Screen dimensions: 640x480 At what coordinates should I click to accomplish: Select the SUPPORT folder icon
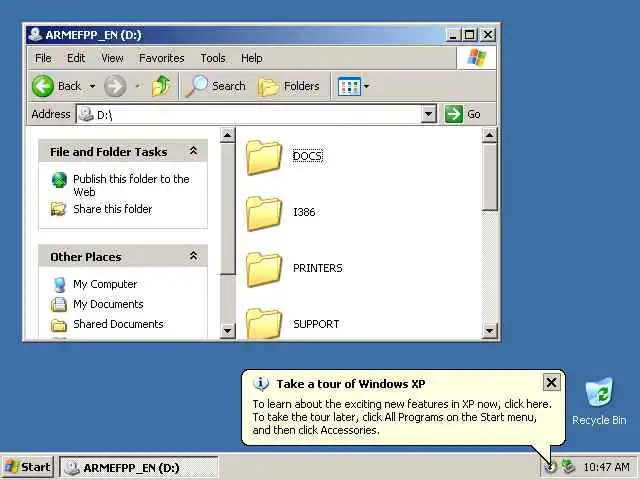click(264, 324)
